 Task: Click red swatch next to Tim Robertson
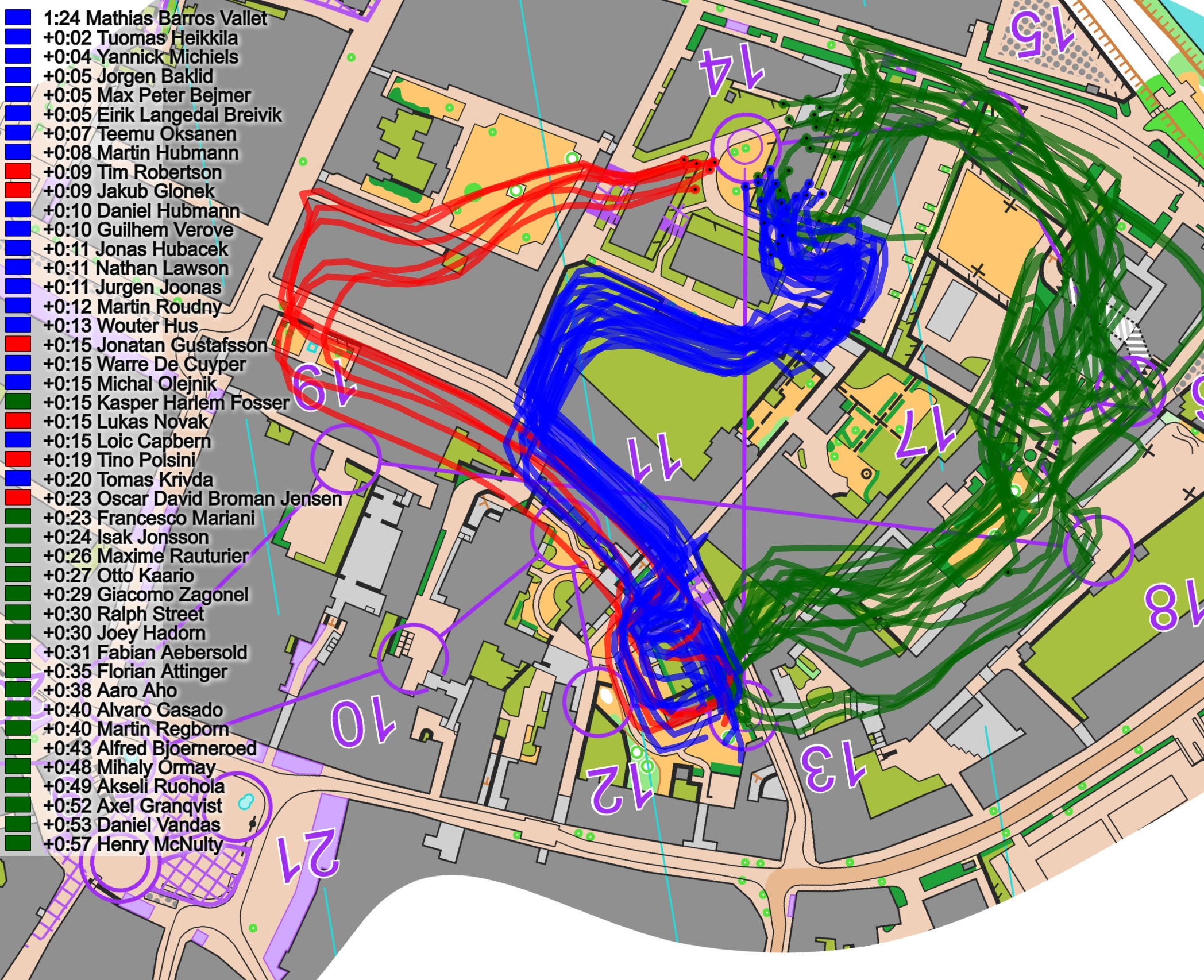(x=18, y=171)
